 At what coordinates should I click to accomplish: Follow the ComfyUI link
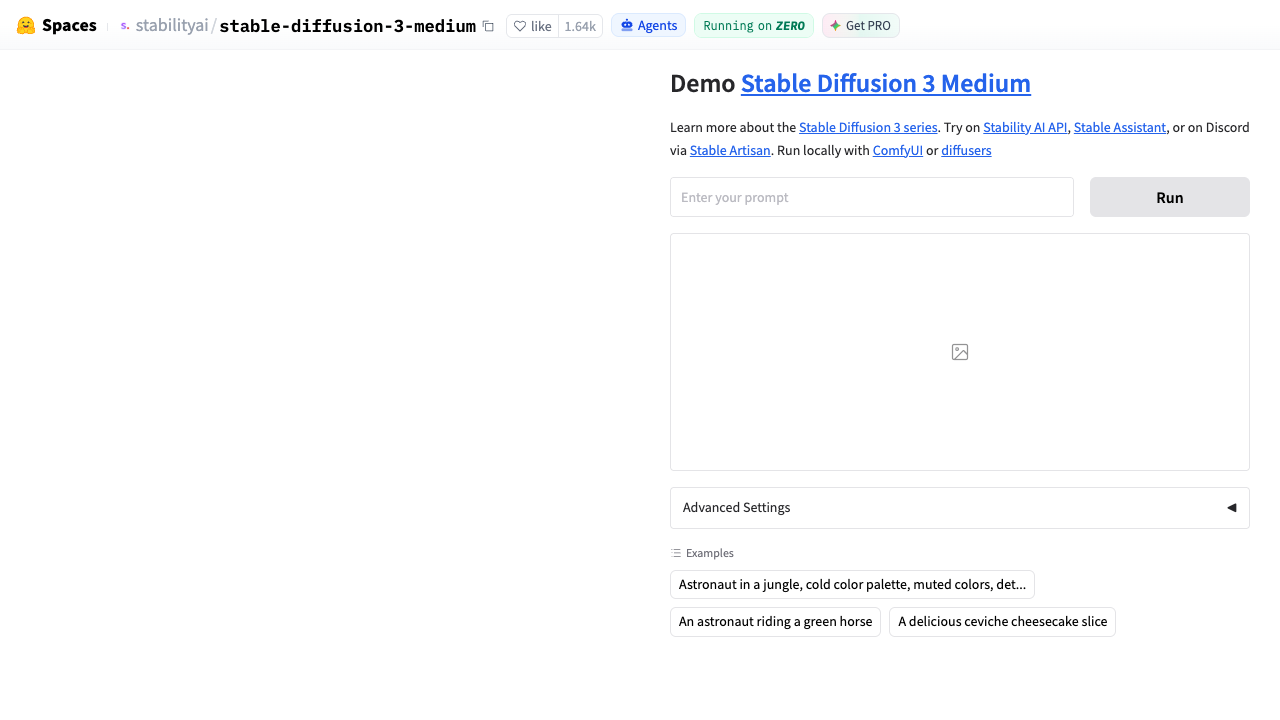click(x=898, y=150)
